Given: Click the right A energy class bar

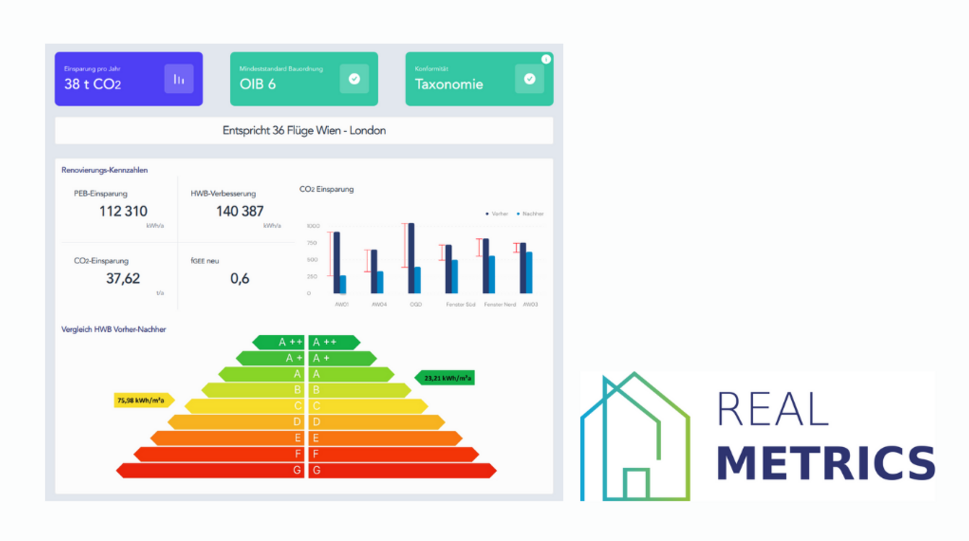Looking at the screenshot, I should point(351,374).
